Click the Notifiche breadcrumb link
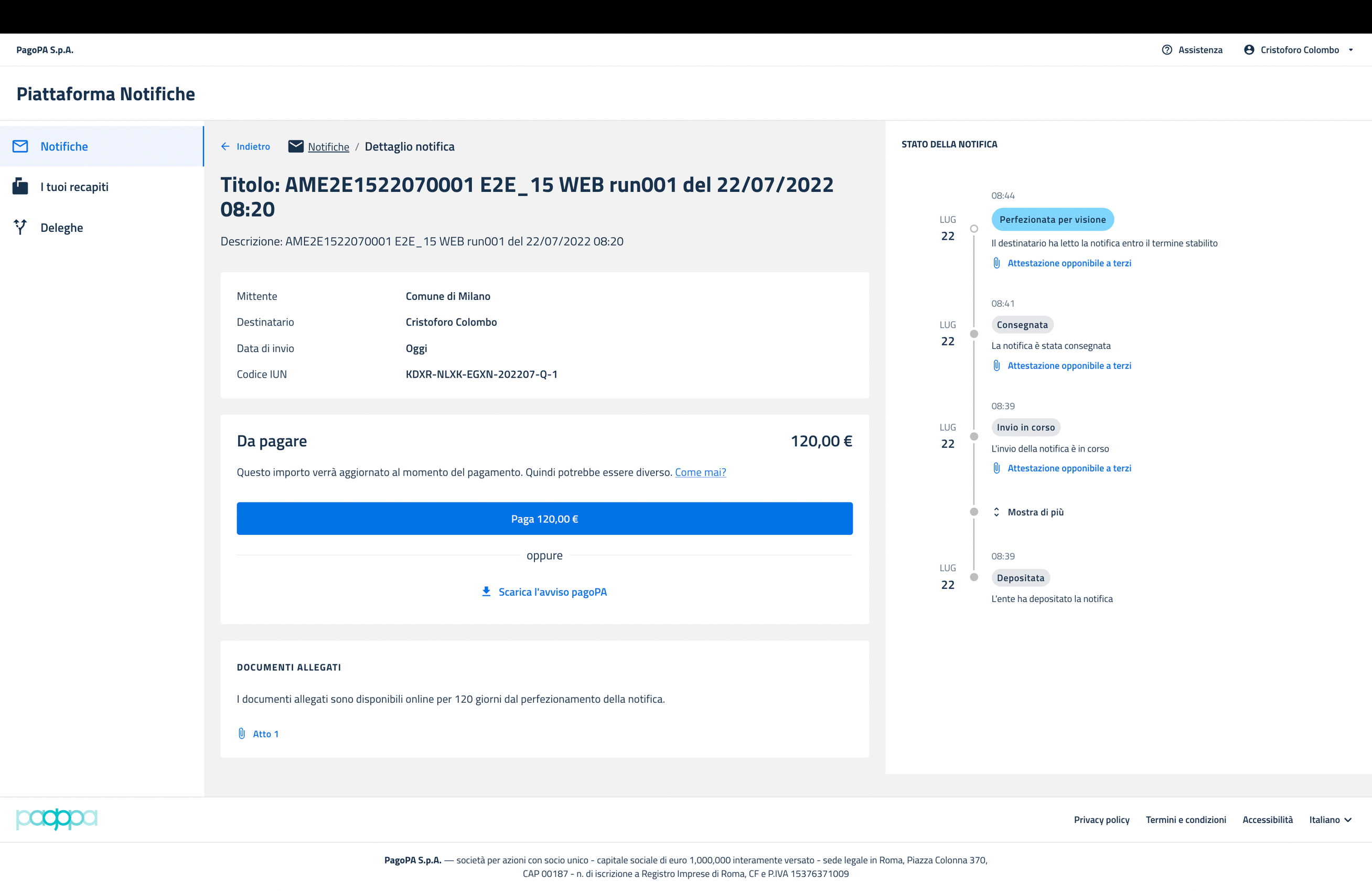The width and height of the screenshot is (1372, 891). tap(328, 146)
